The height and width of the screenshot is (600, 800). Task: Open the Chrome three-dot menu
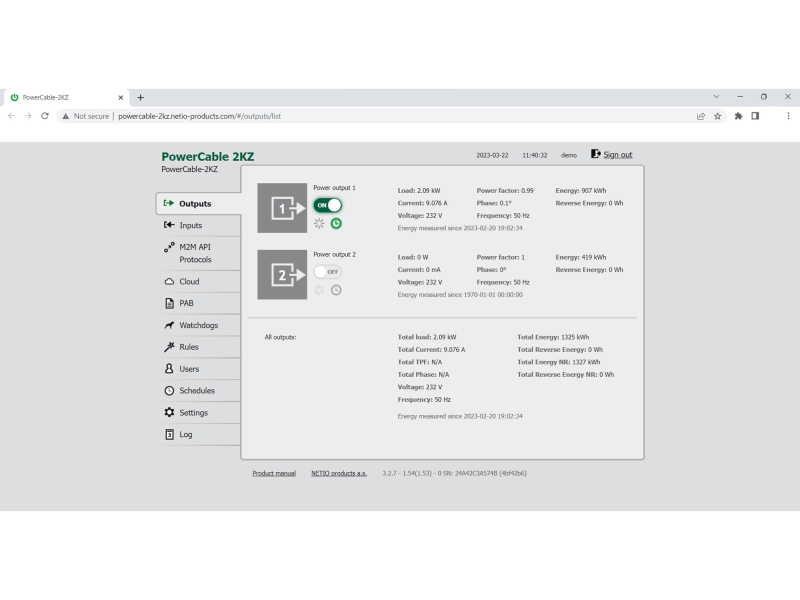tap(788, 116)
